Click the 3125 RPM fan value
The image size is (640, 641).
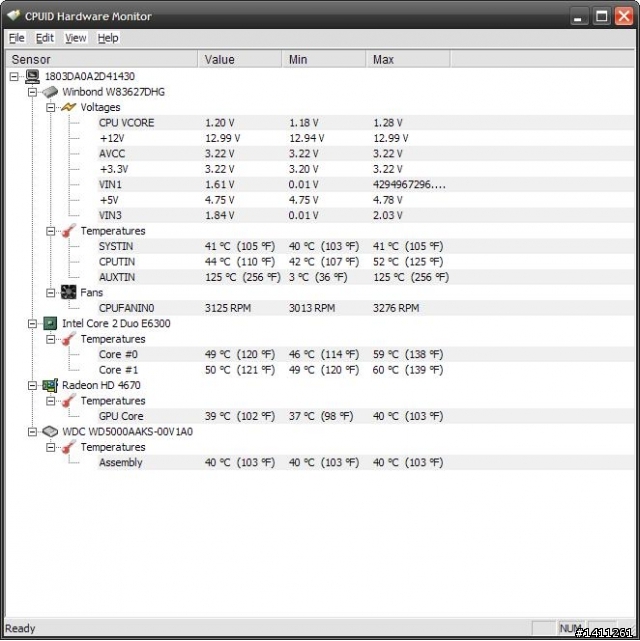[228, 308]
